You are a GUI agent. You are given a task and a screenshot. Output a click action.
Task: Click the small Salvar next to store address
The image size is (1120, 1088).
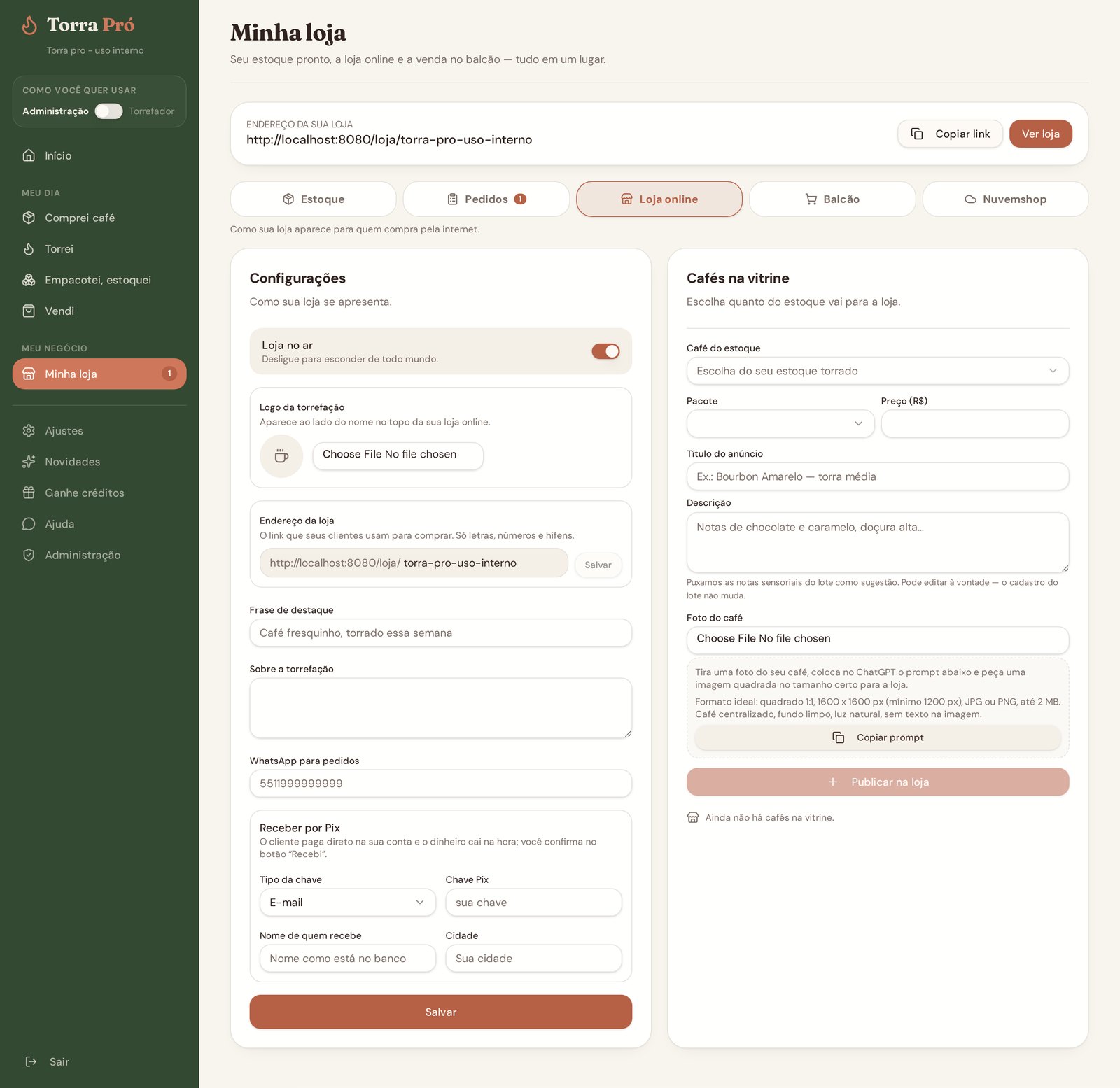(x=598, y=565)
